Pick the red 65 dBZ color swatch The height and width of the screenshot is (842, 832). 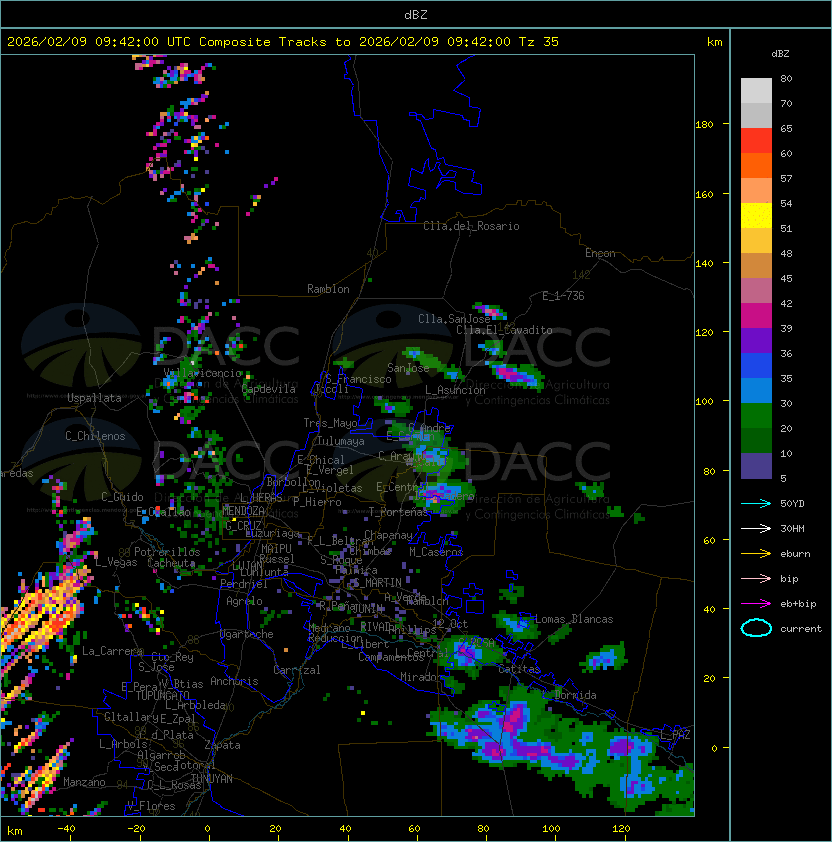756,140
